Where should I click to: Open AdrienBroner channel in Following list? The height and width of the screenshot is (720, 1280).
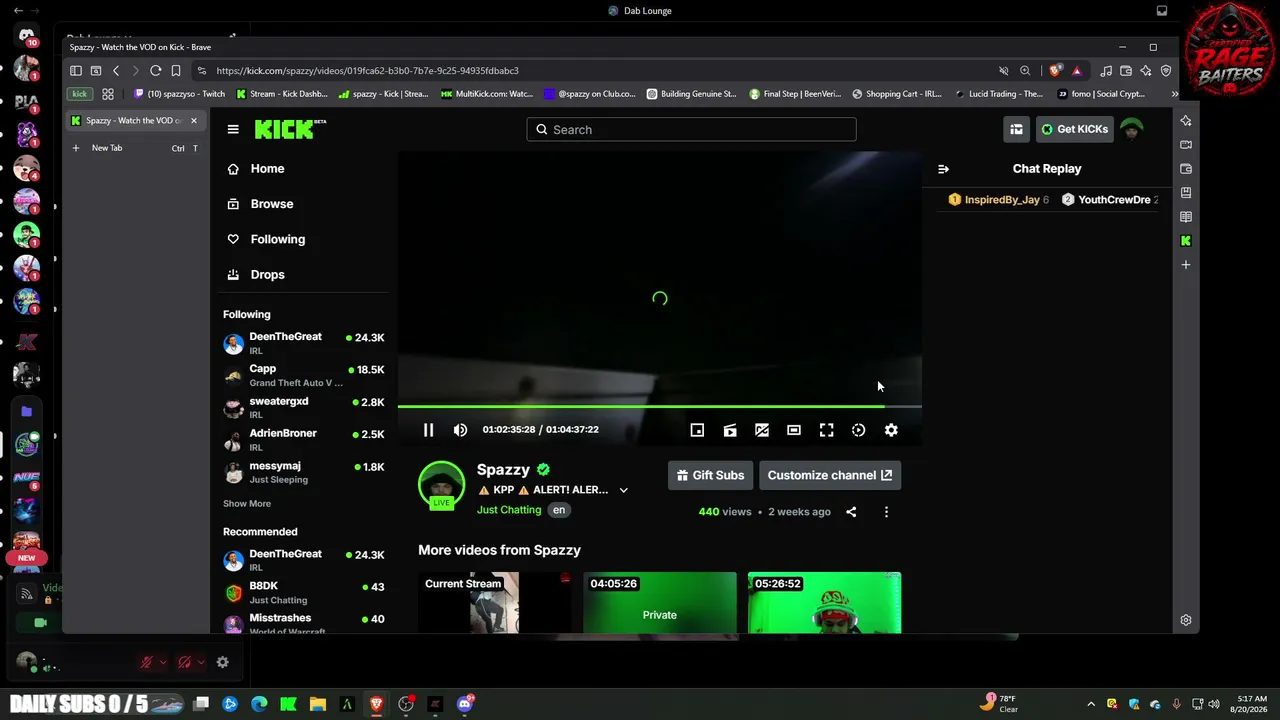[x=304, y=439]
